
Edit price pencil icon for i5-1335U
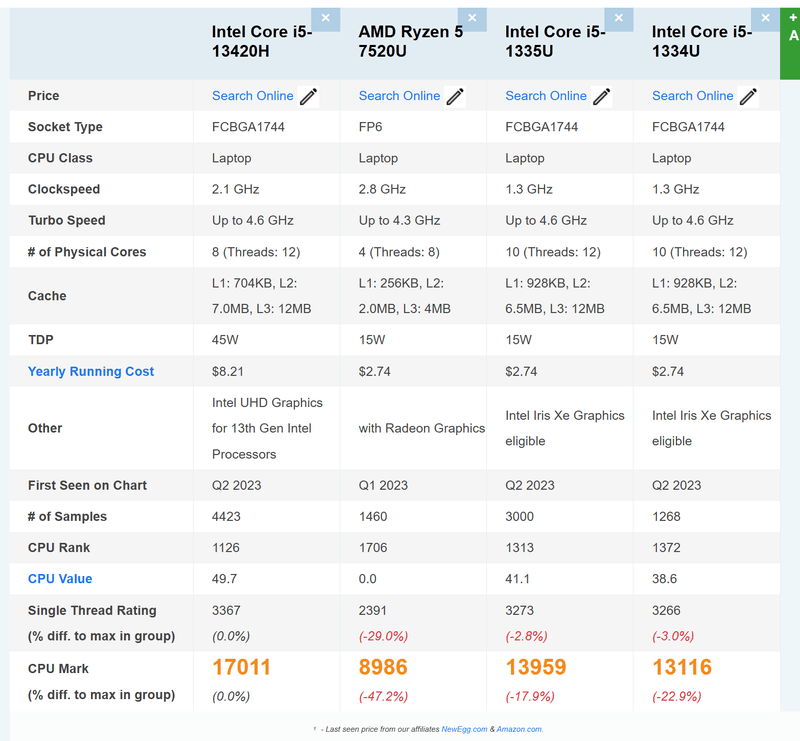pyautogui.click(x=602, y=96)
